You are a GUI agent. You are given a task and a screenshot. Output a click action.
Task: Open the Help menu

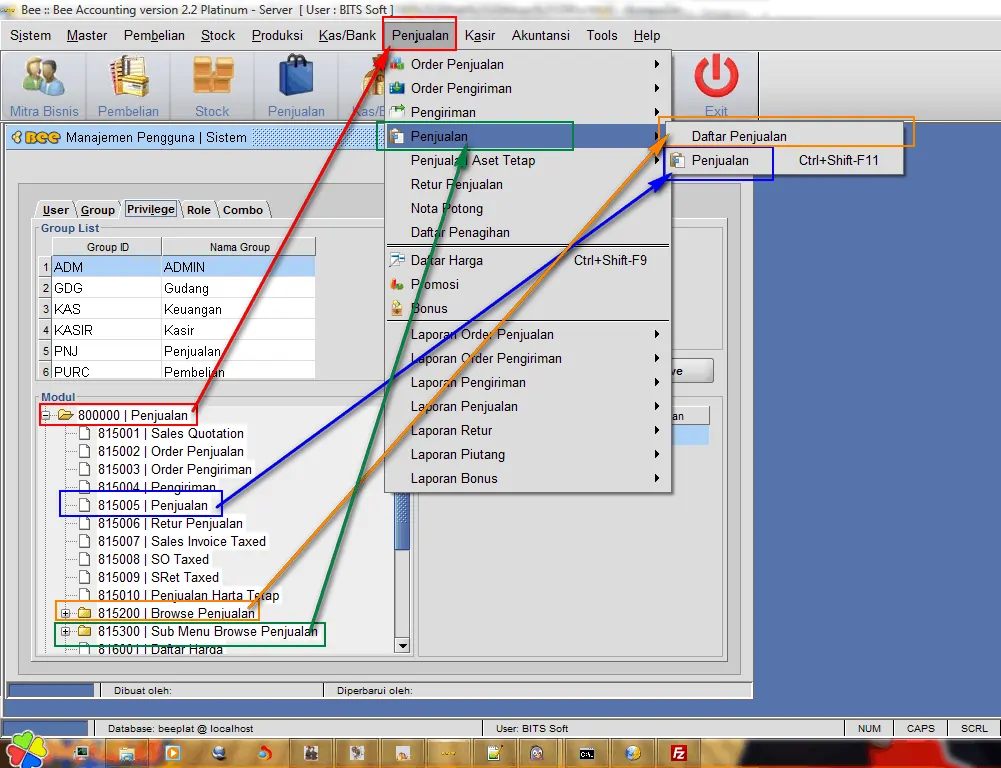click(647, 36)
